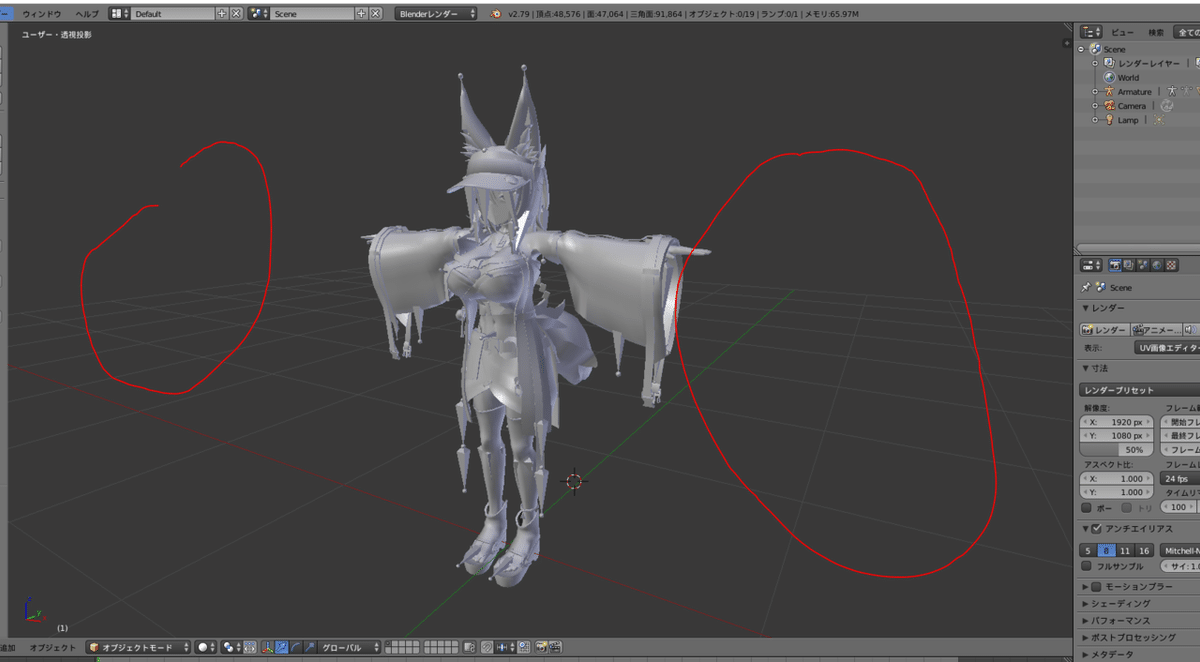Add a new screen layout with plus button

(222, 14)
